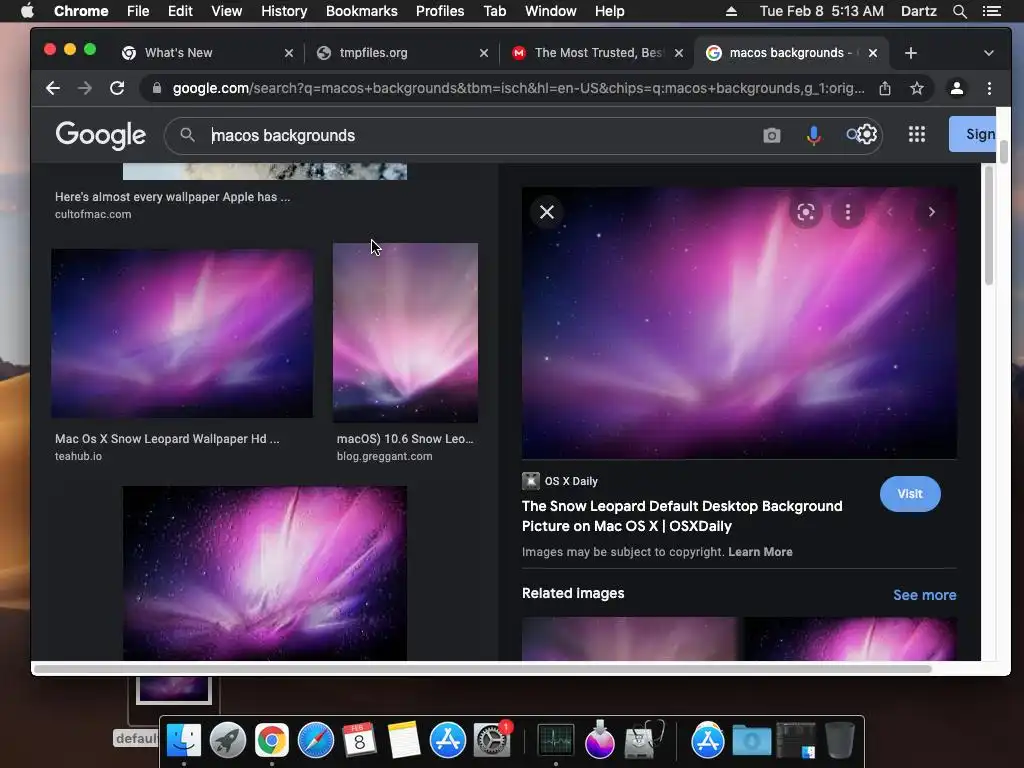Open Control Center list icon
1024x768 pixels.
click(992, 11)
